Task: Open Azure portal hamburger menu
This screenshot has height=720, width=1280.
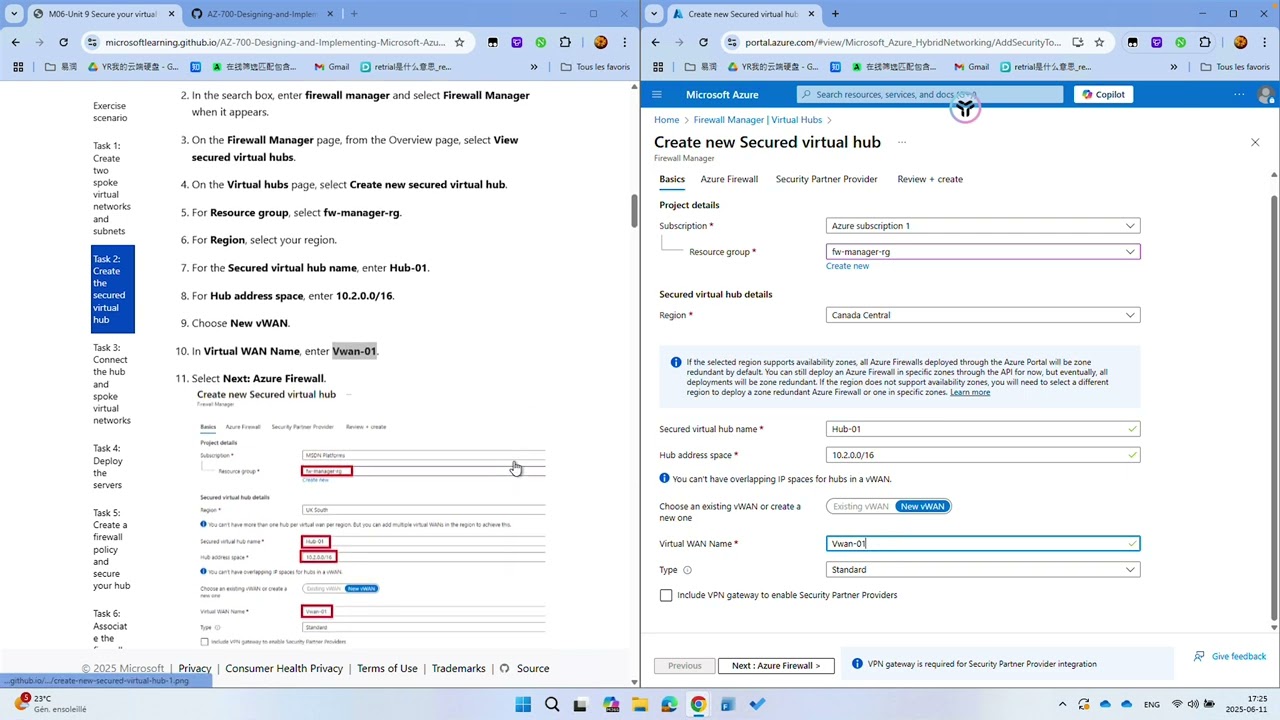Action: (657, 94)
